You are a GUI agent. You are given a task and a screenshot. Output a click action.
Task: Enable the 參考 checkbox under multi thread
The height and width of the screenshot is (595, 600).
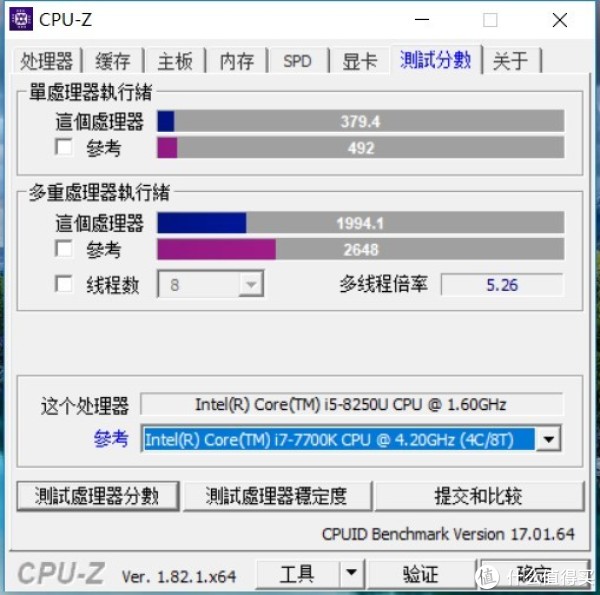click(64, 249)
